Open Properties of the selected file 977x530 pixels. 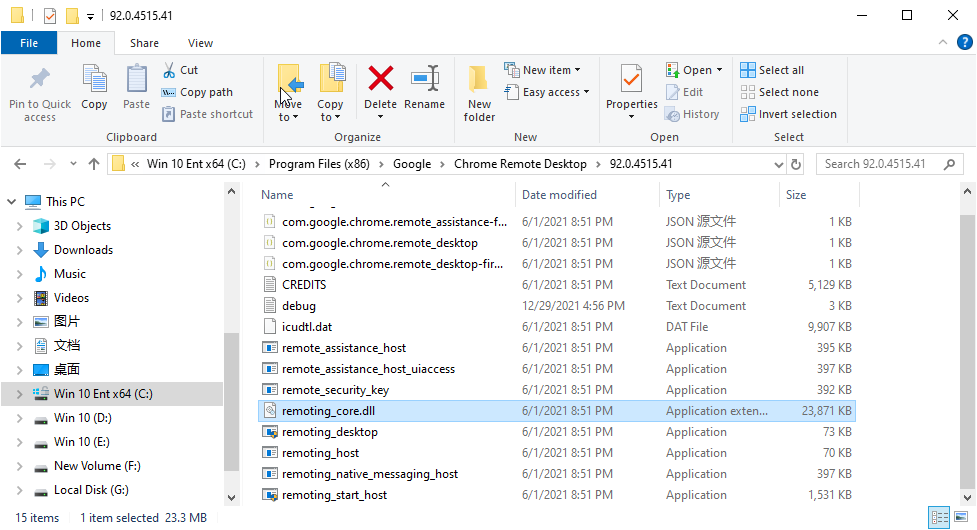click(x=631, y=92)
